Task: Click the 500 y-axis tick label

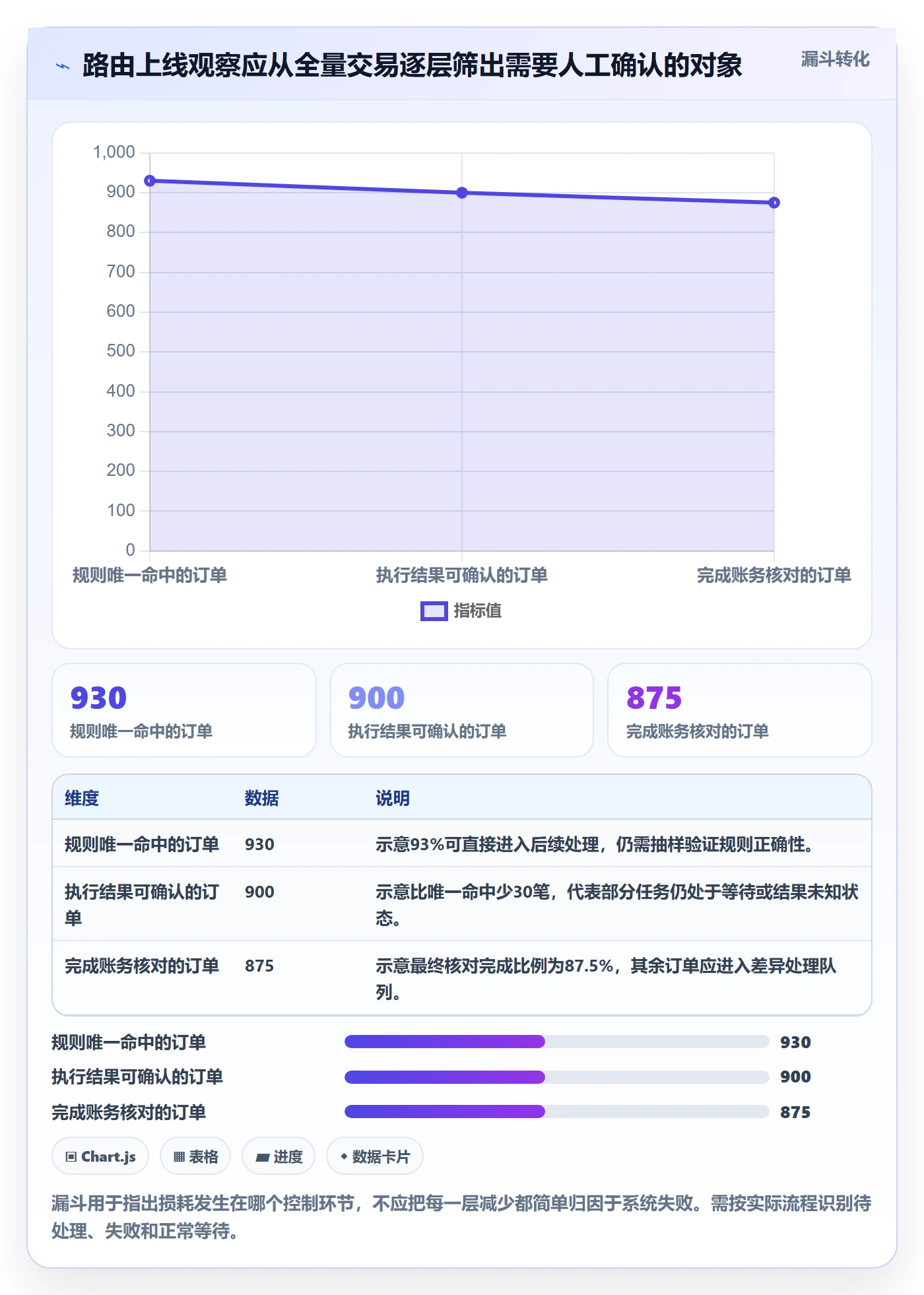Action: coord(121,351)
